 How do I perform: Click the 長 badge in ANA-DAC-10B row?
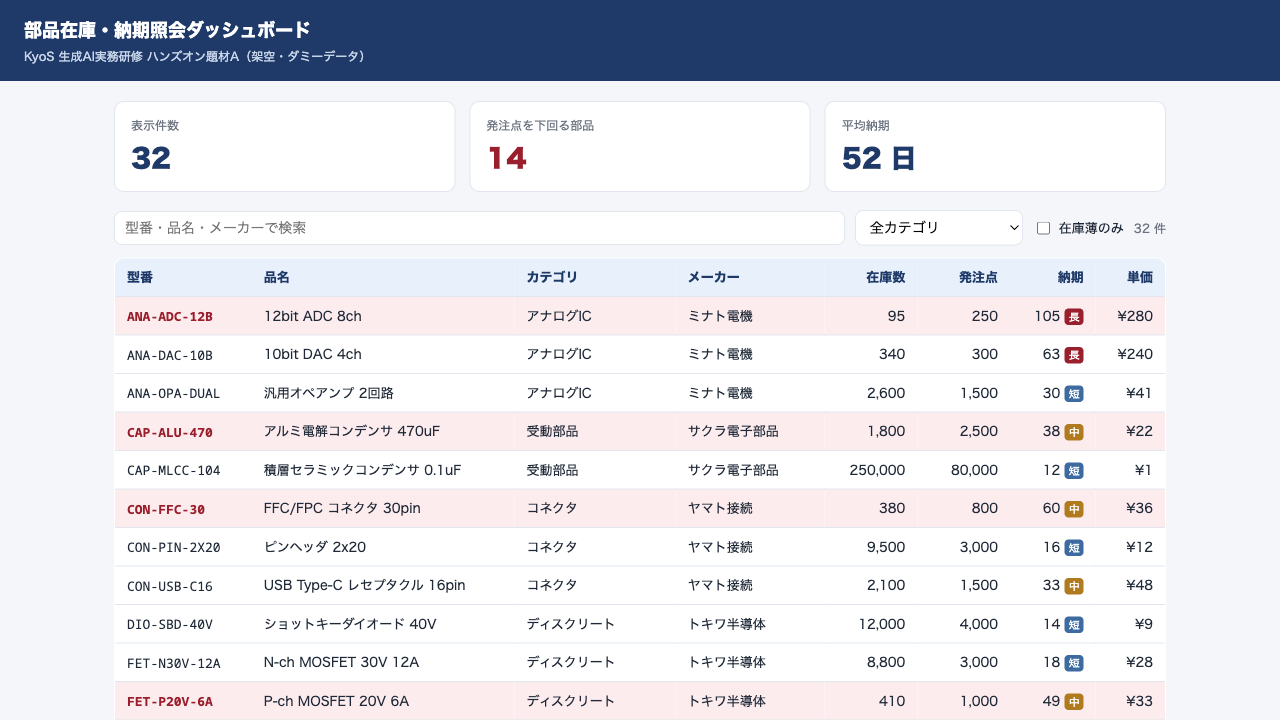coord(1074,355)
